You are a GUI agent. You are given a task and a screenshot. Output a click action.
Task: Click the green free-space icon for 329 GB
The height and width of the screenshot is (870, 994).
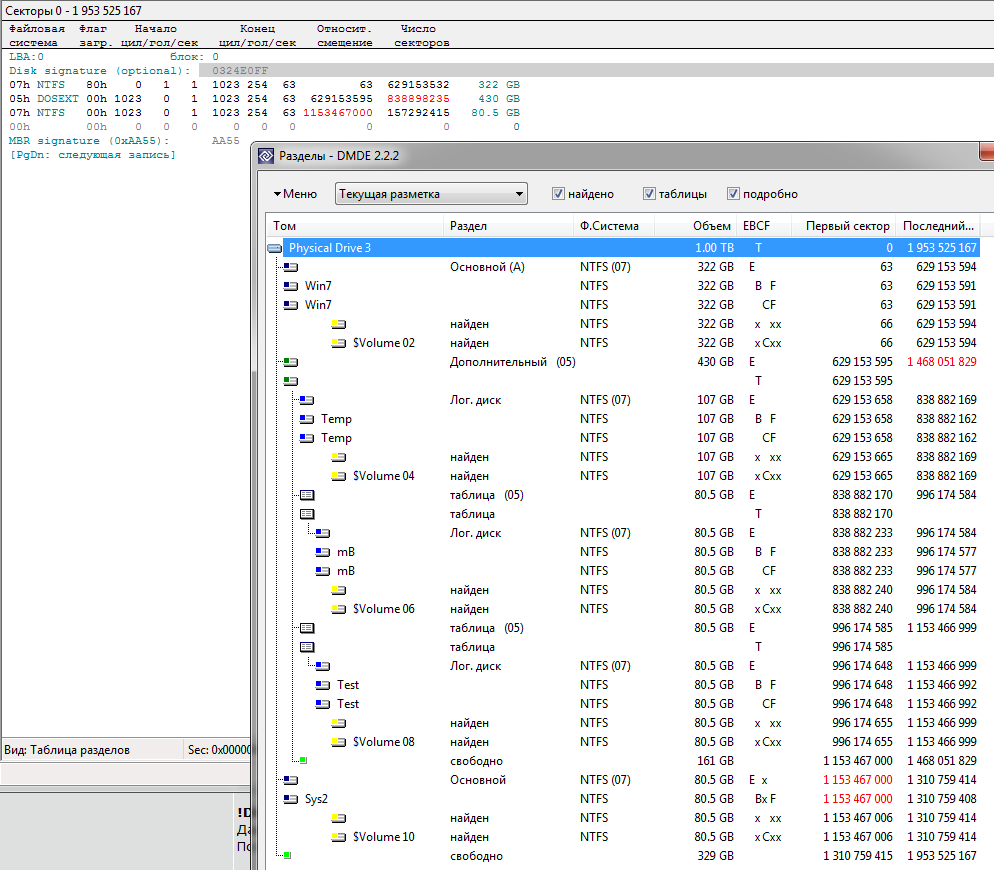pyautogui.click(x=287, y=856)
